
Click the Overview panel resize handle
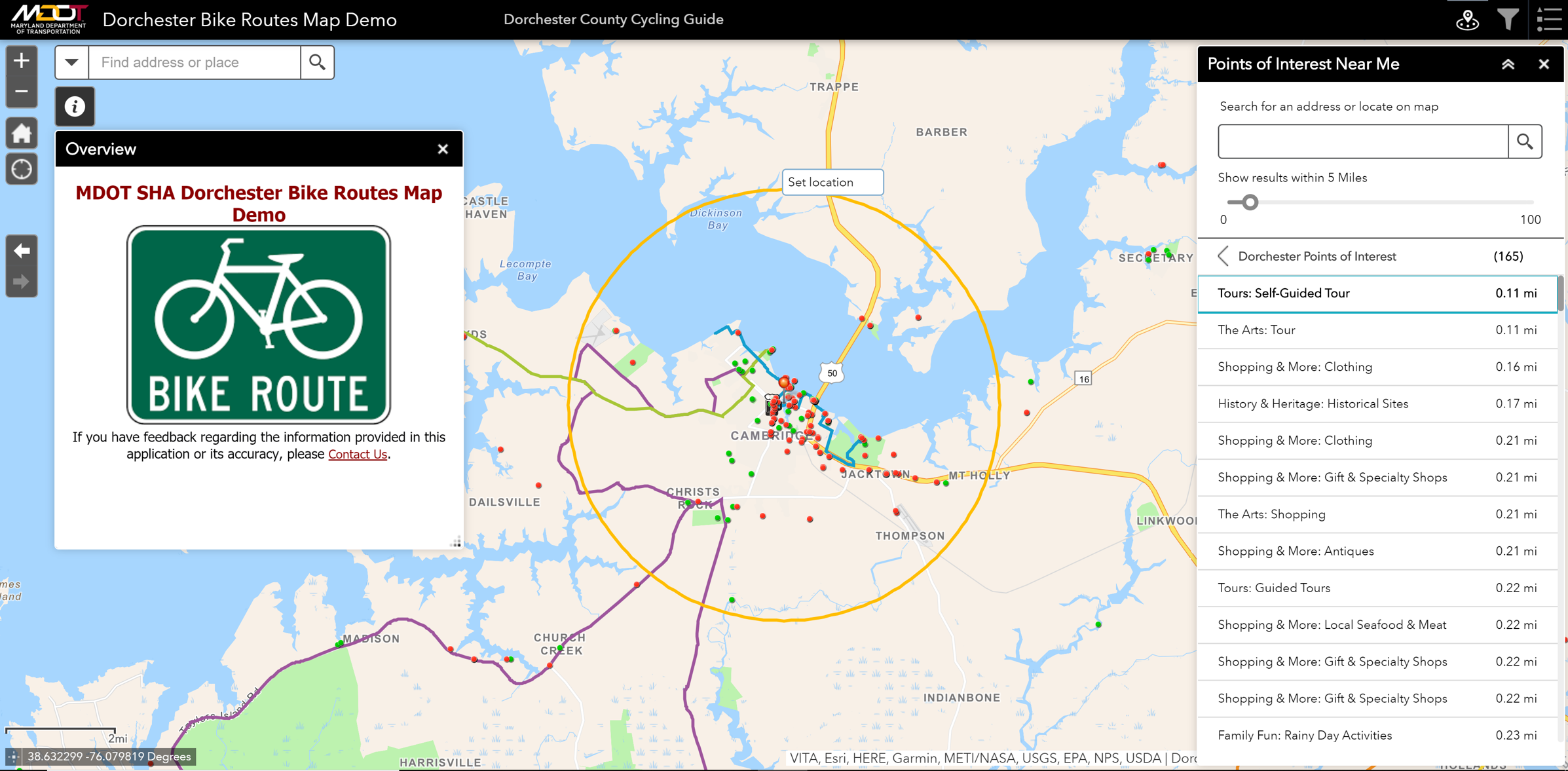[x=456, y=542]
